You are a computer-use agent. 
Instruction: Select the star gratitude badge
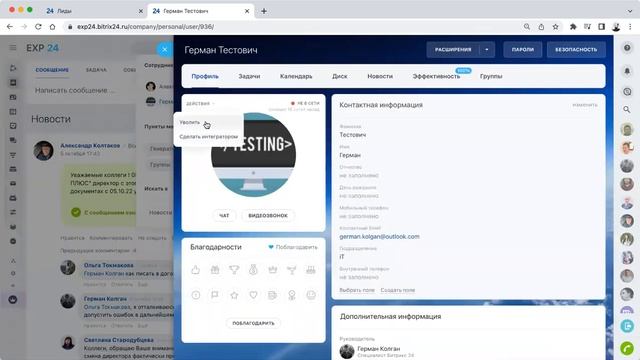(234, 295)
